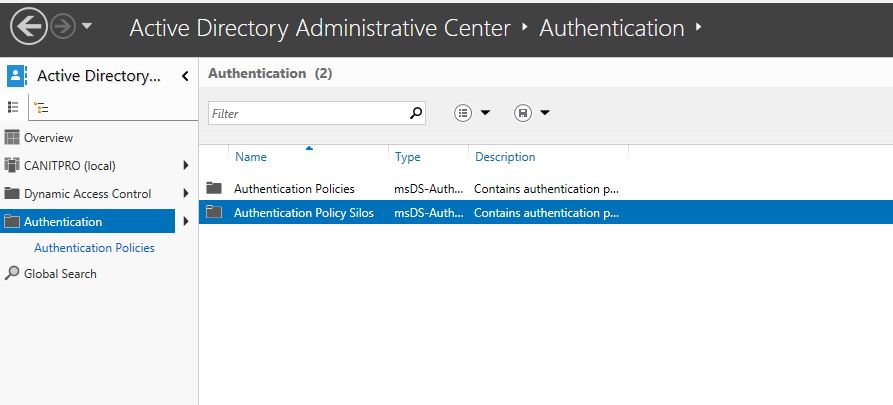Image resolution: width=893 pixels, height=405 pixels.
Task: Collapse the navigation pane chevron
Action: (185, 76)
